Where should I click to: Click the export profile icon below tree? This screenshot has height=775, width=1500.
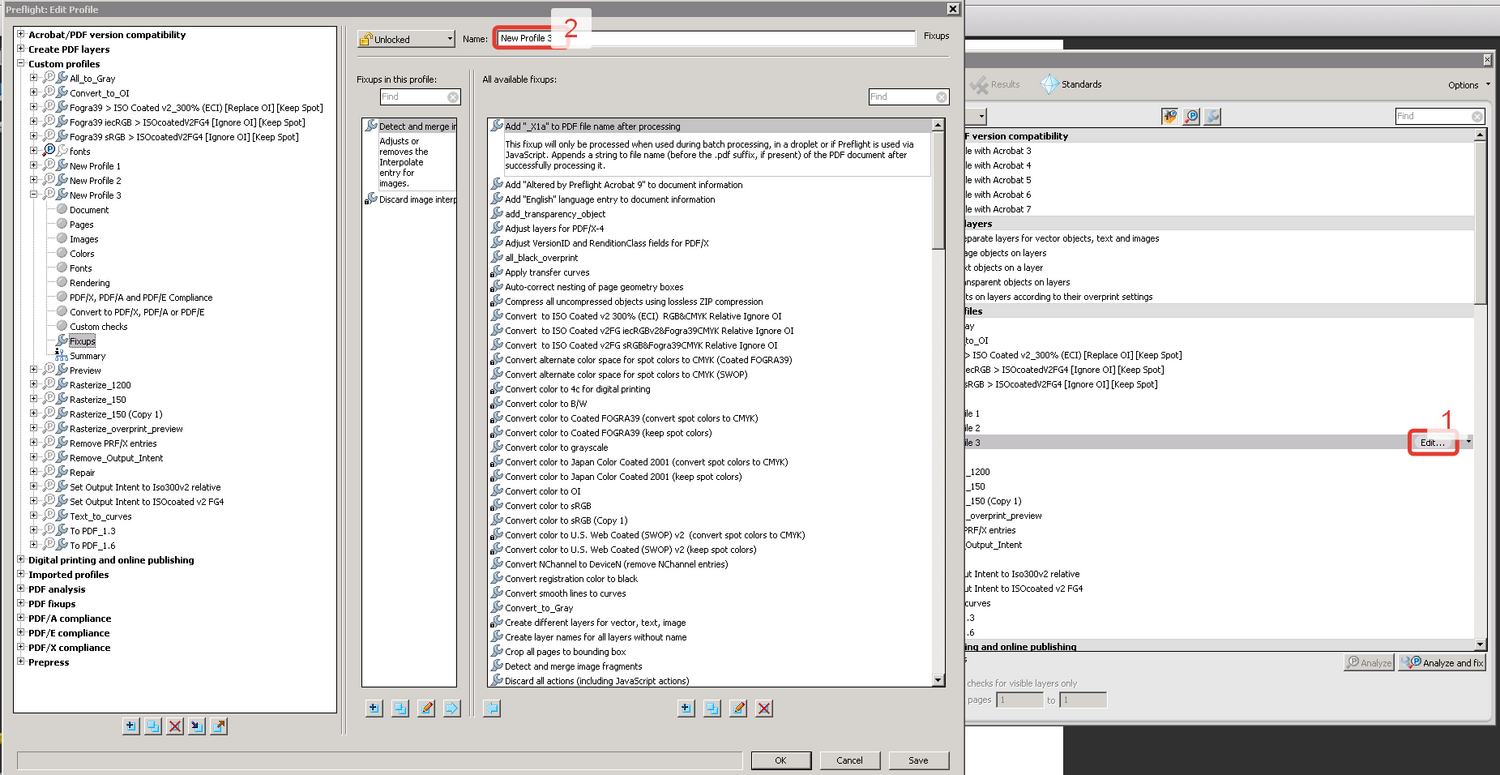coord(219,726)
